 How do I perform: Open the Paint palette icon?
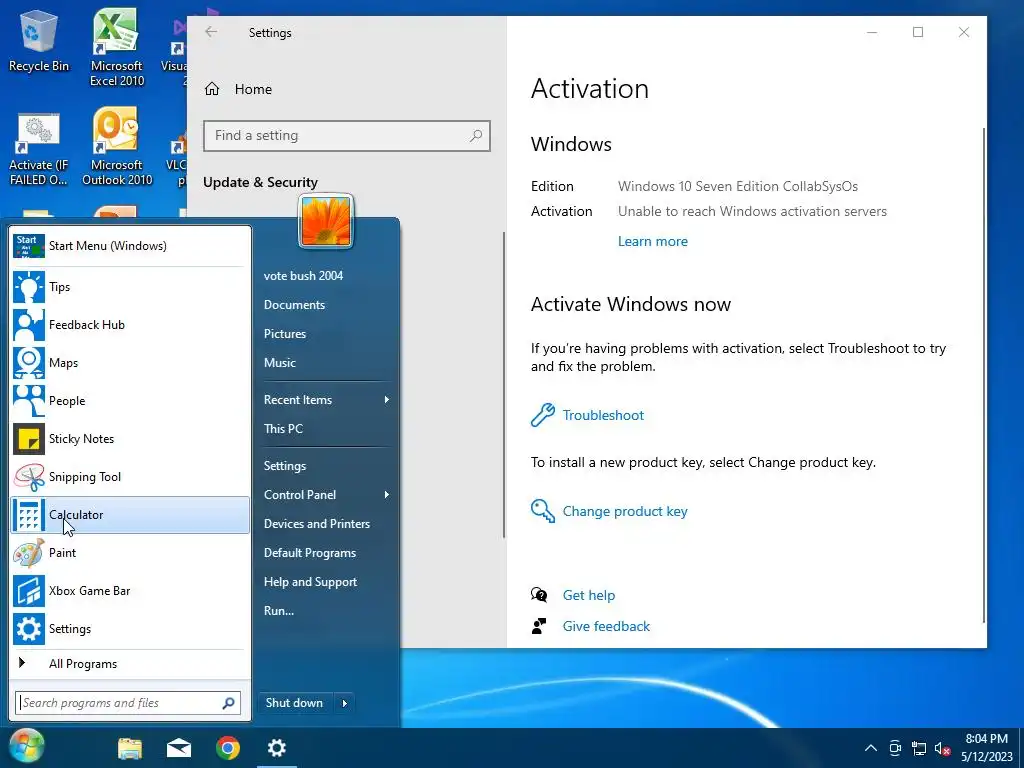point(29,552)
